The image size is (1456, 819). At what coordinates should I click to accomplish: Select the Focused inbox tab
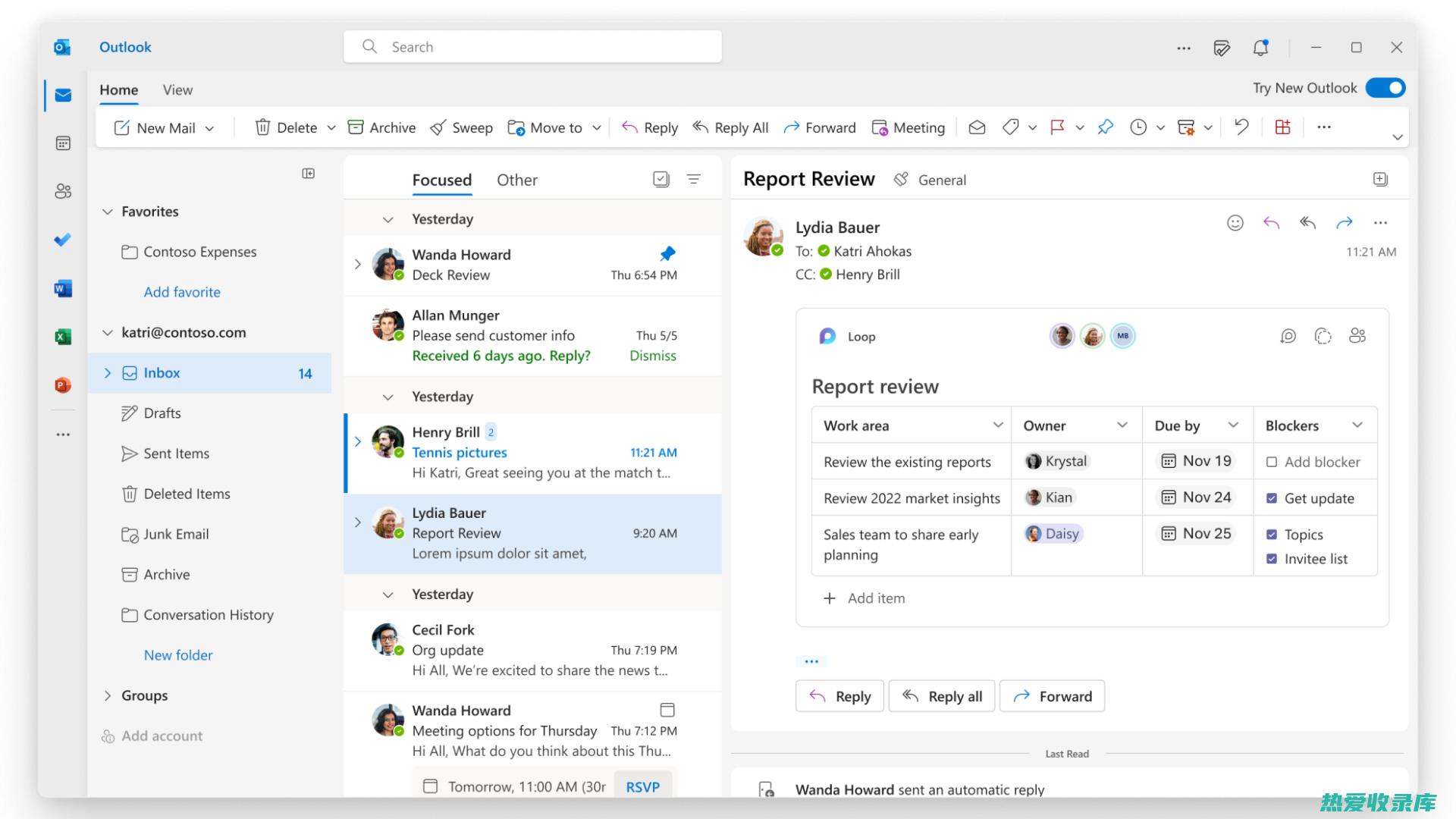pyautogui.click(x=442, y=180)
